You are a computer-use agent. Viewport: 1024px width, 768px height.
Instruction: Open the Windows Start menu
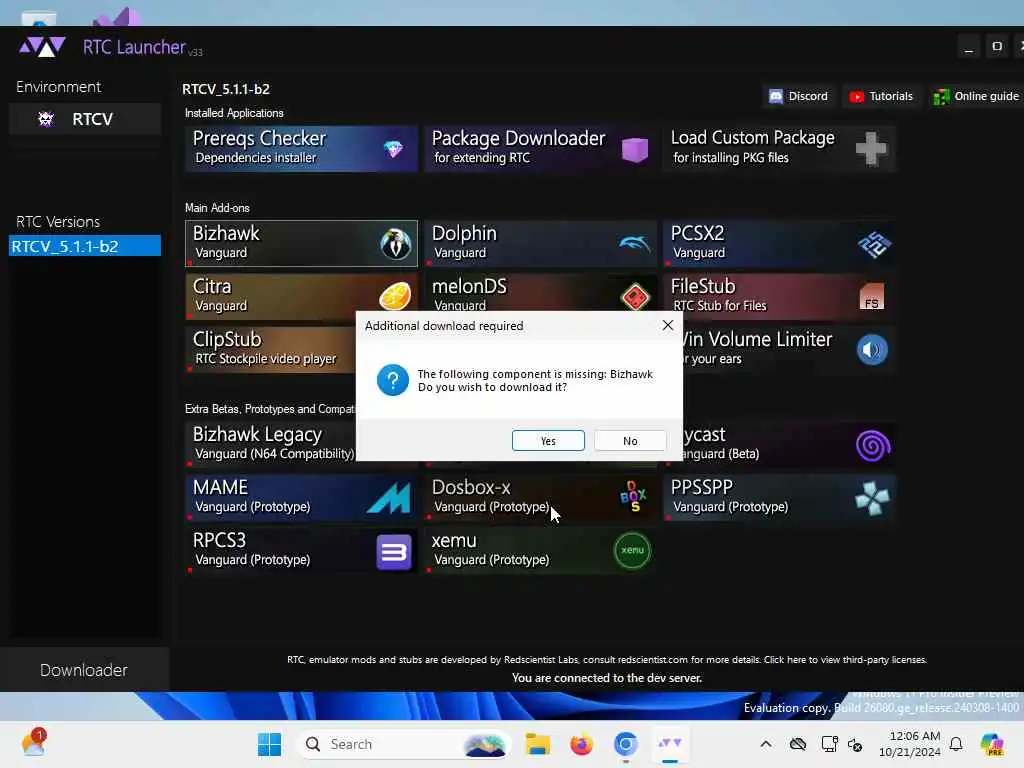[269, 744]
